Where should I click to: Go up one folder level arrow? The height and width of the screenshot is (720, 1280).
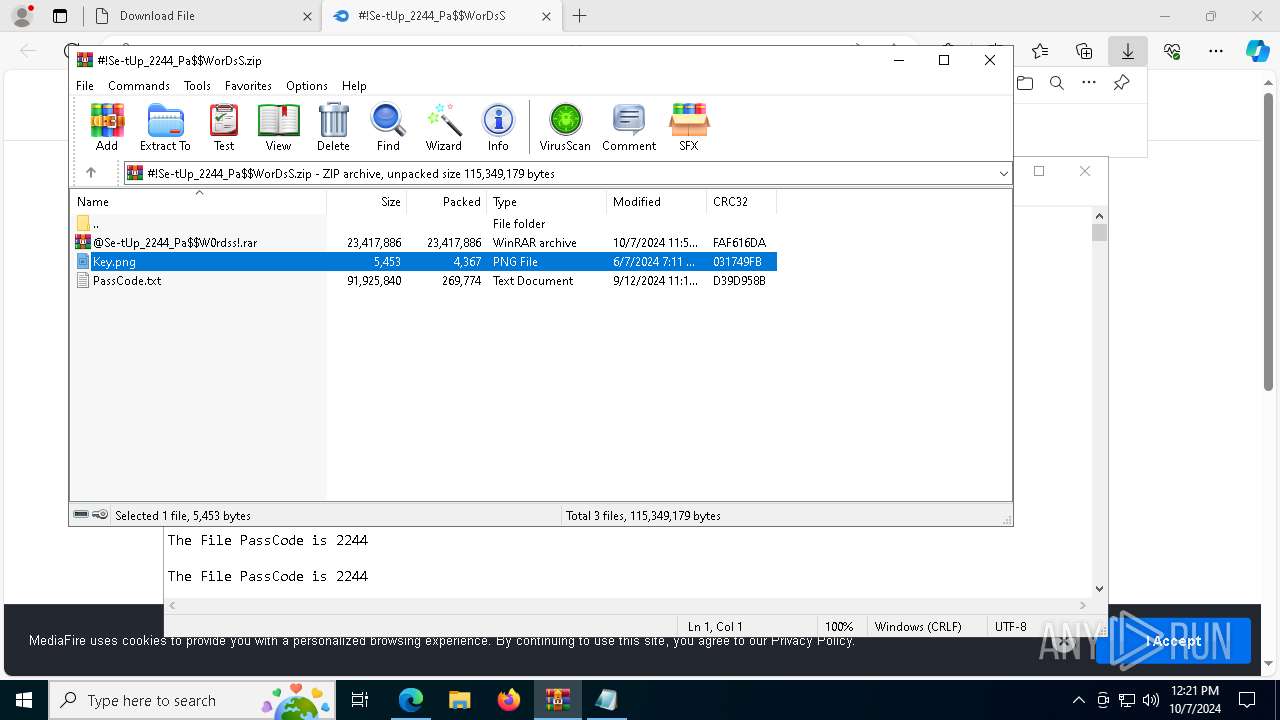(91, 173)
